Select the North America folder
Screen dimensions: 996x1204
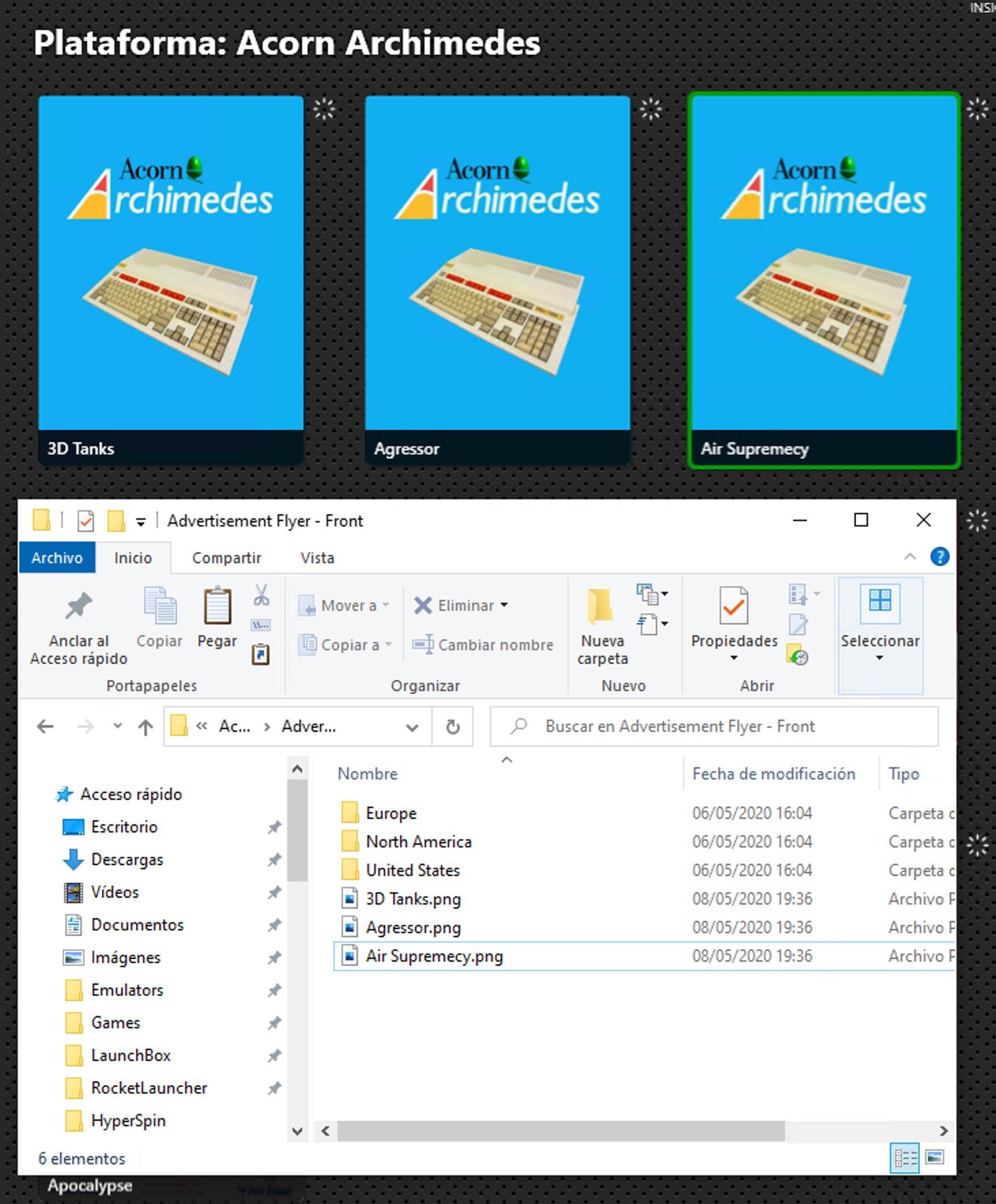tap(418, 841)
